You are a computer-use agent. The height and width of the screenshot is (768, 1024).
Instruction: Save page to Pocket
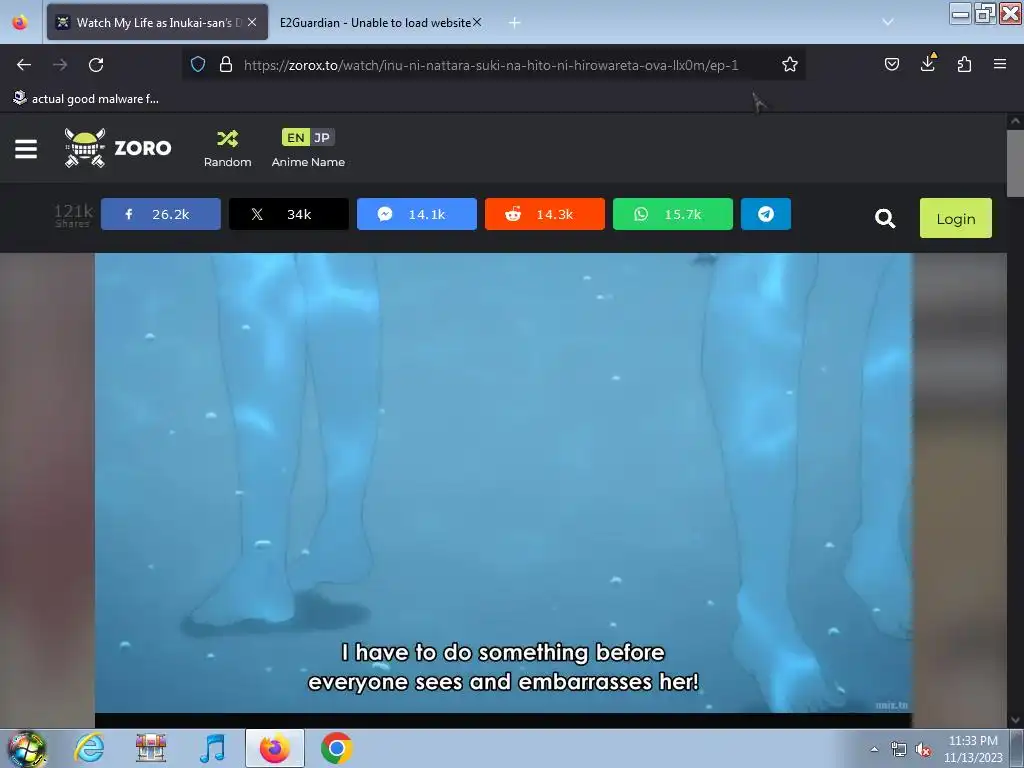[891, 64]
